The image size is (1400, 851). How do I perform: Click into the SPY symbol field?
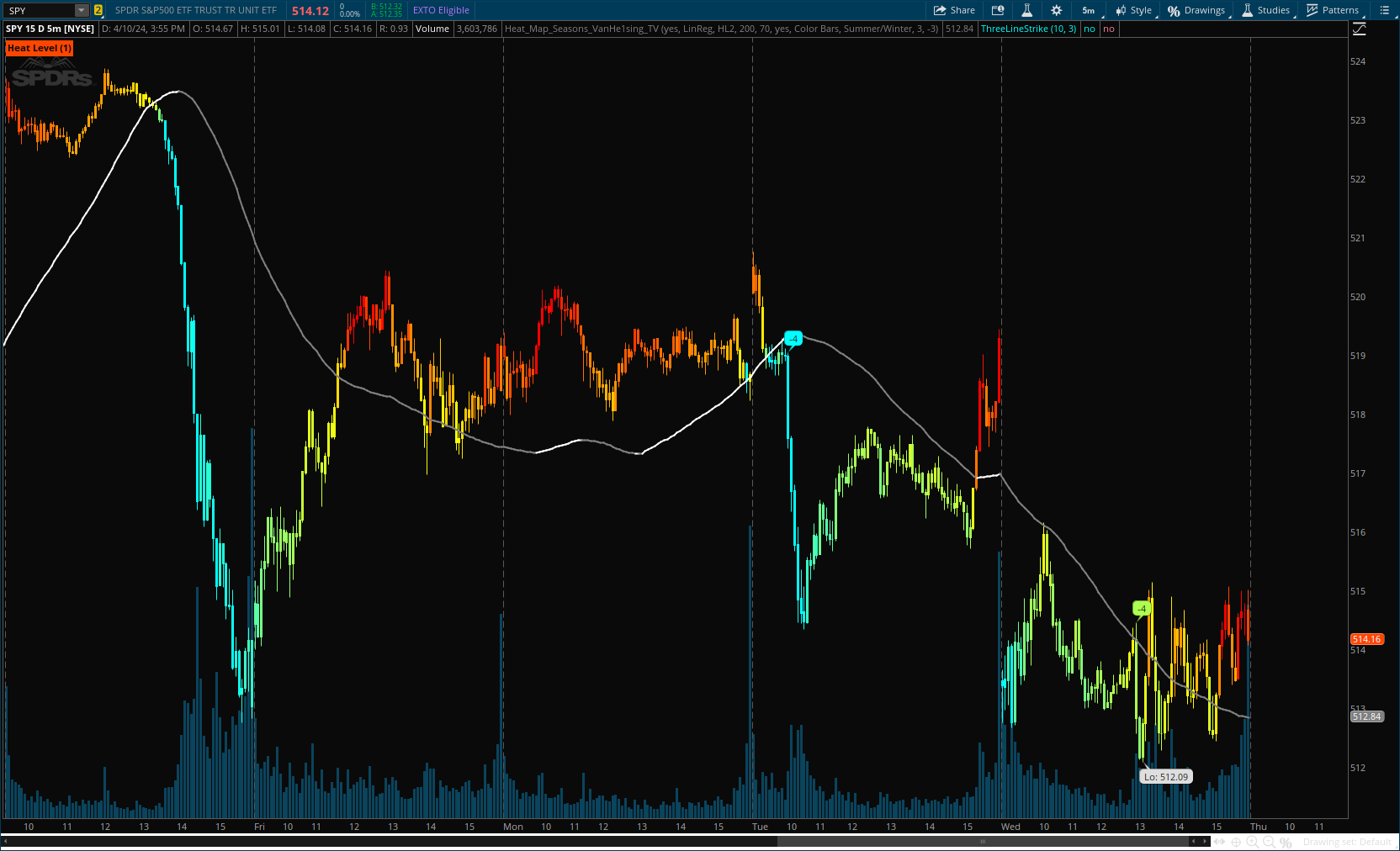(x=40, y=10)
